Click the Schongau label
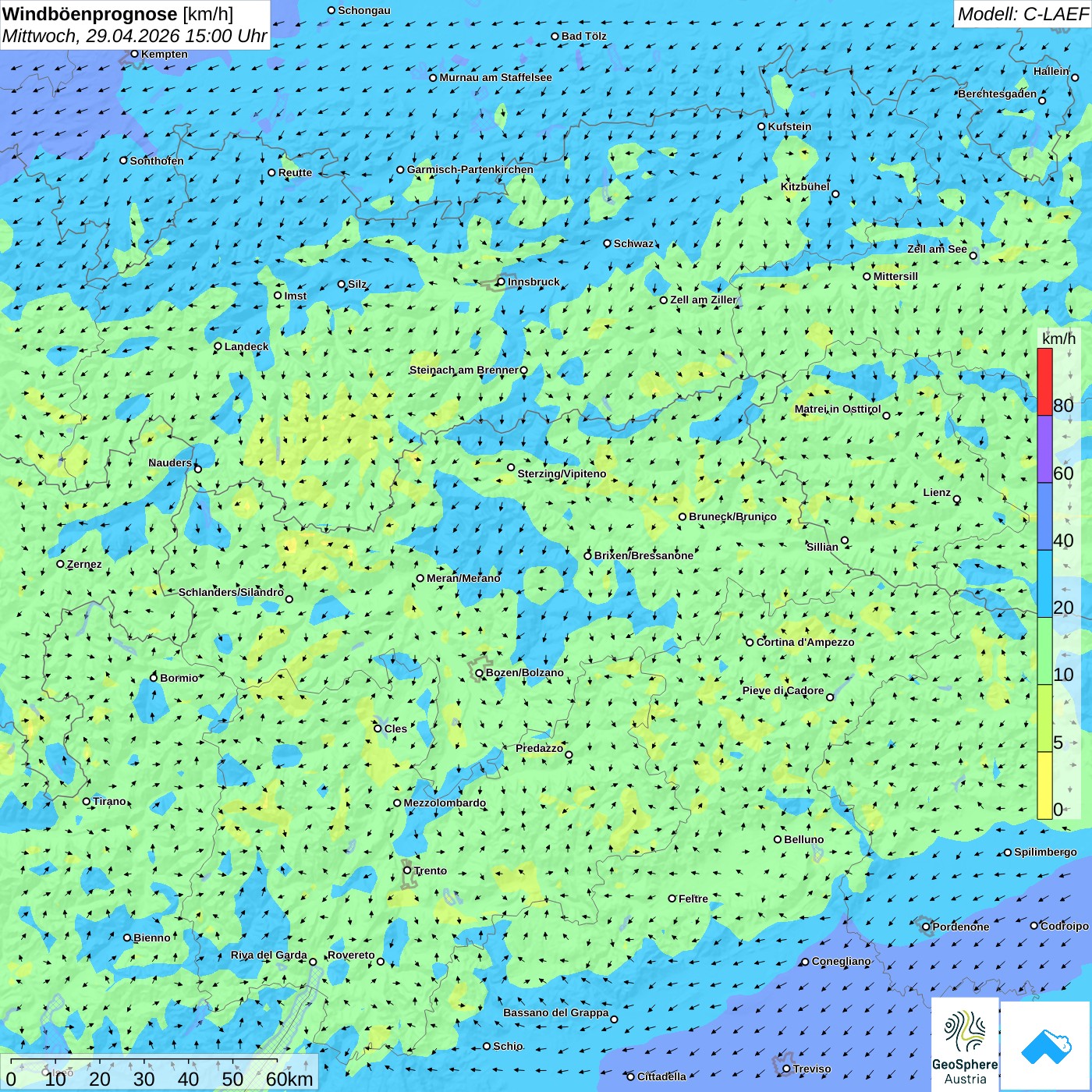Viewport: 1092px width, 1092px height. 364,10
